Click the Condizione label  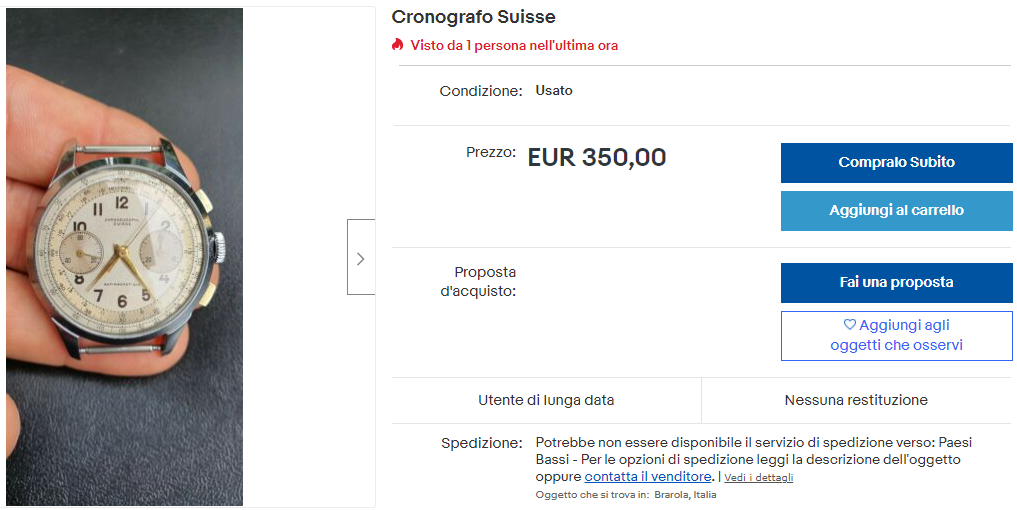481,91
